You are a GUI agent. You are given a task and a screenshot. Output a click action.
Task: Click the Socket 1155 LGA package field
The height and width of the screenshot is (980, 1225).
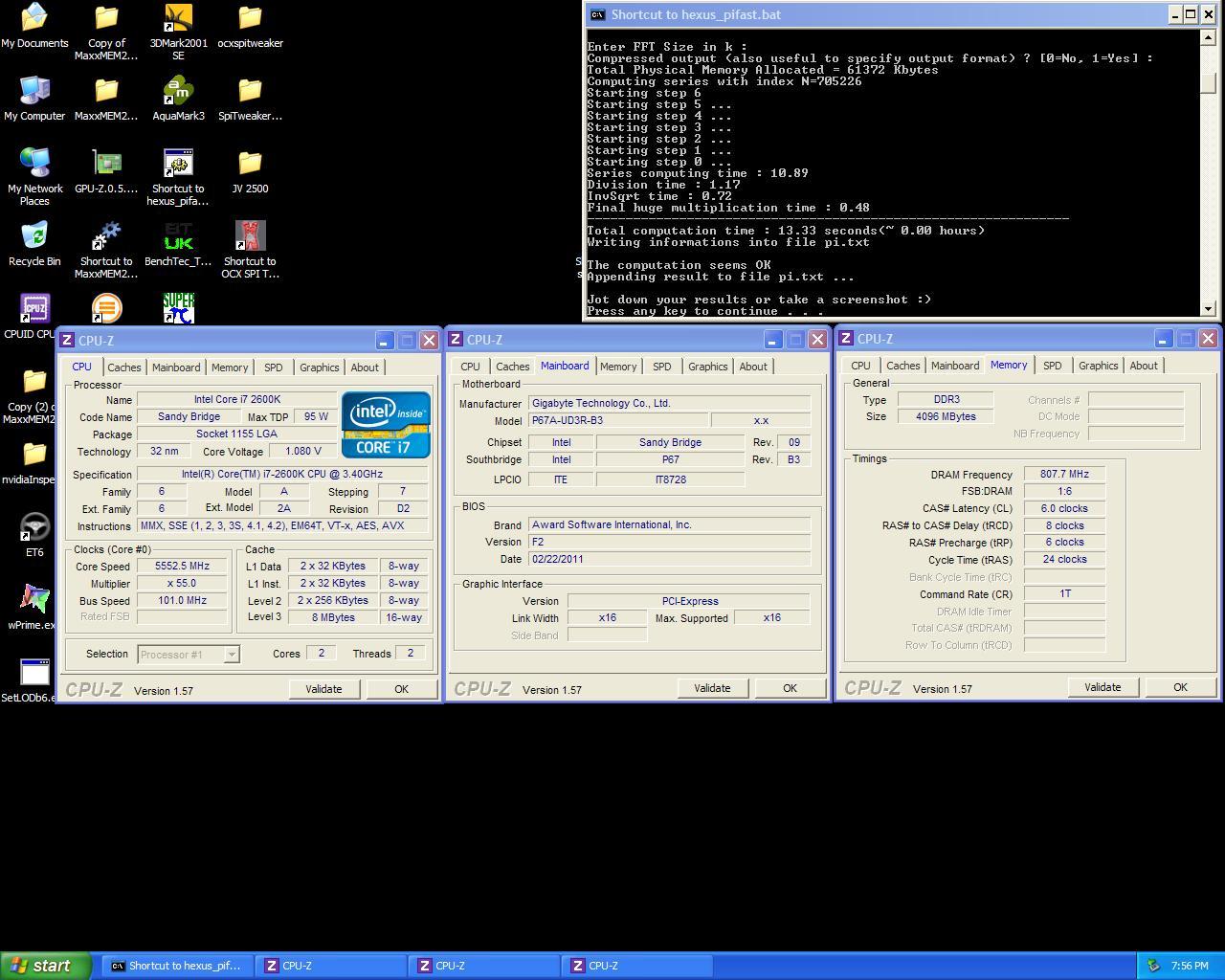(236, 434)
